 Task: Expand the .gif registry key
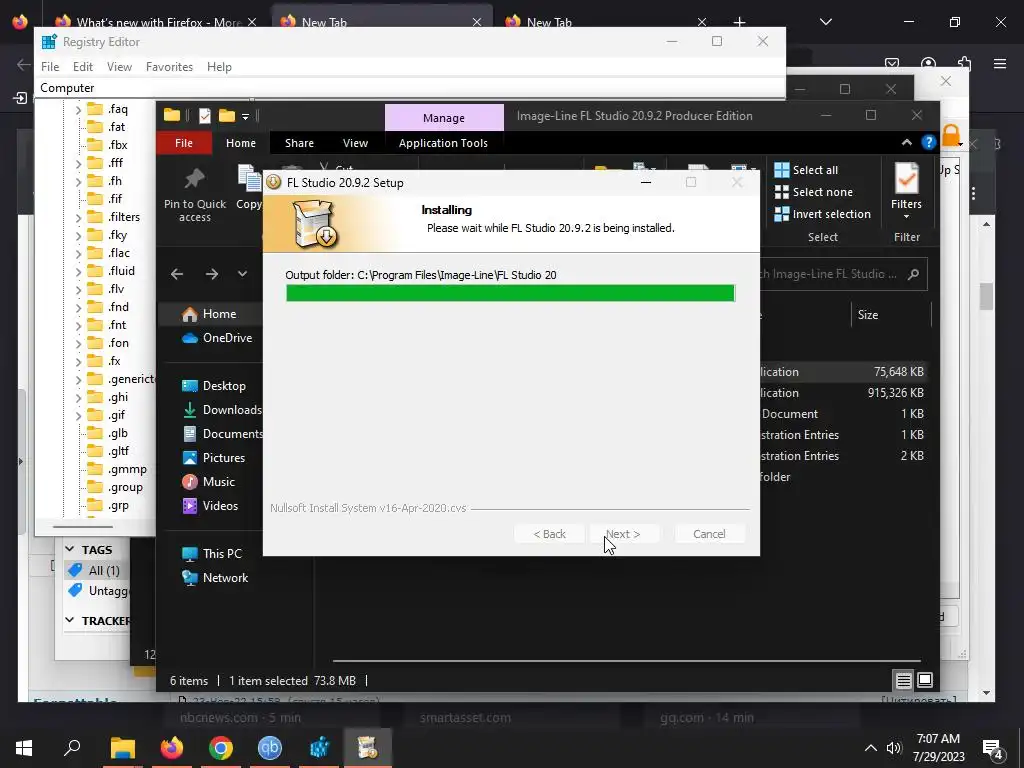coord(78,415)
